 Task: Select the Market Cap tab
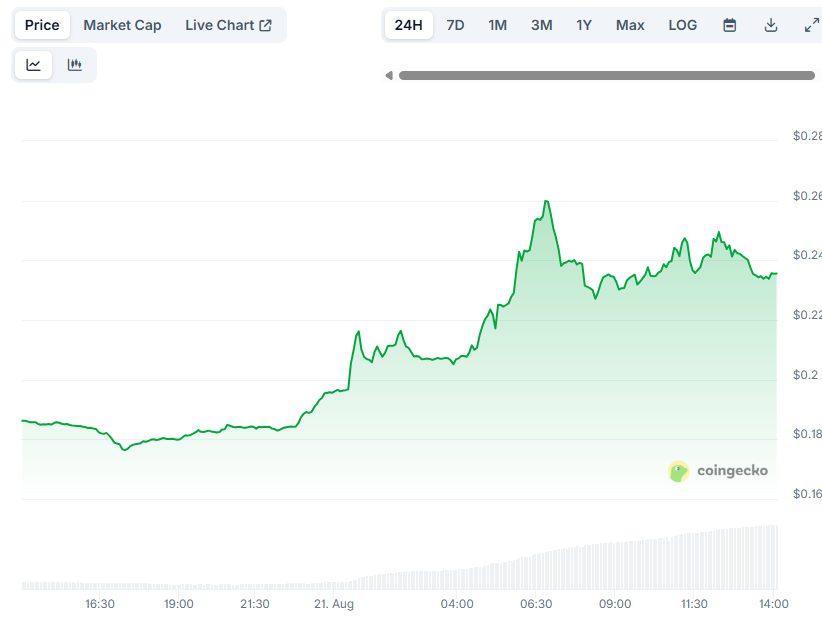tap(122, 25)
